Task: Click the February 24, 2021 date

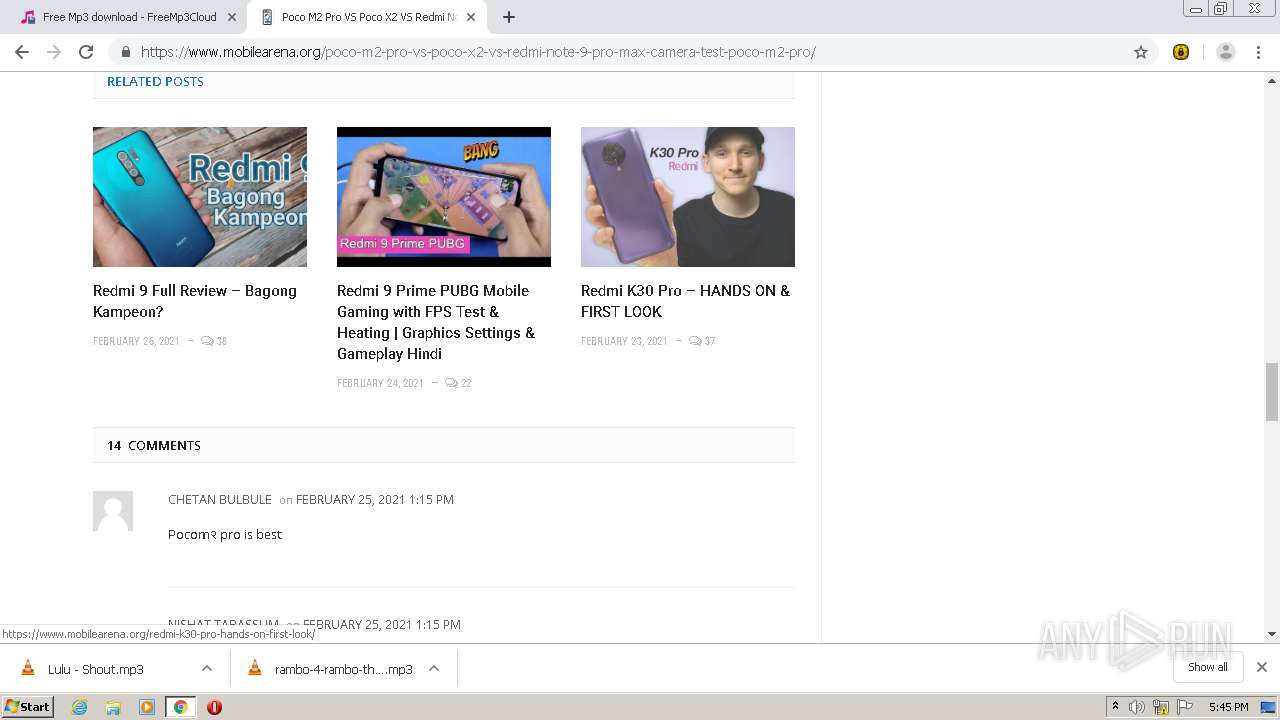Action: coord(380,383)
